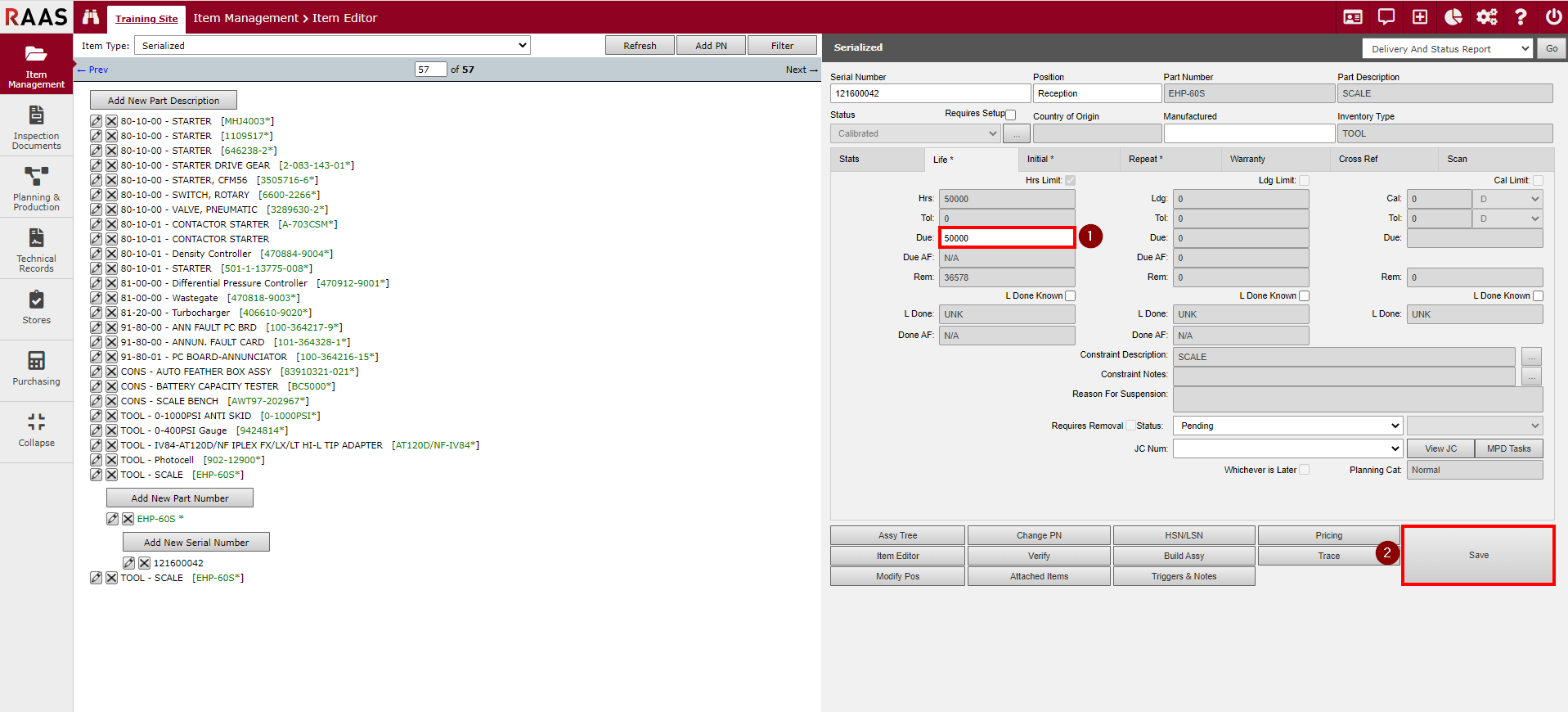This screenshot has height=712, width=1568.
Task: Switch to the Warranty tab
Action: pyautogui.click(x=1247, y=160)
